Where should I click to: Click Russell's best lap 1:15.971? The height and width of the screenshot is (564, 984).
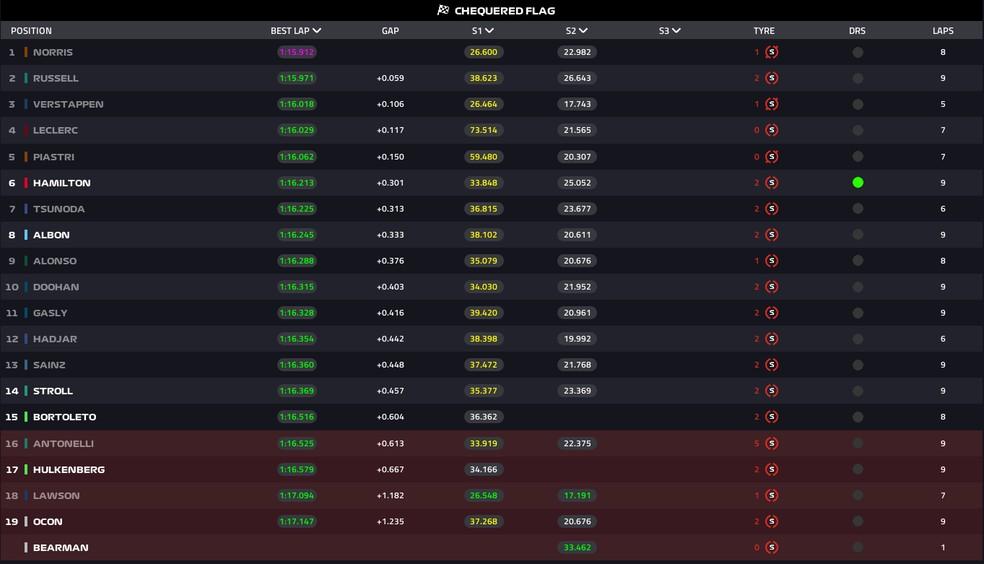click(297, 78)
